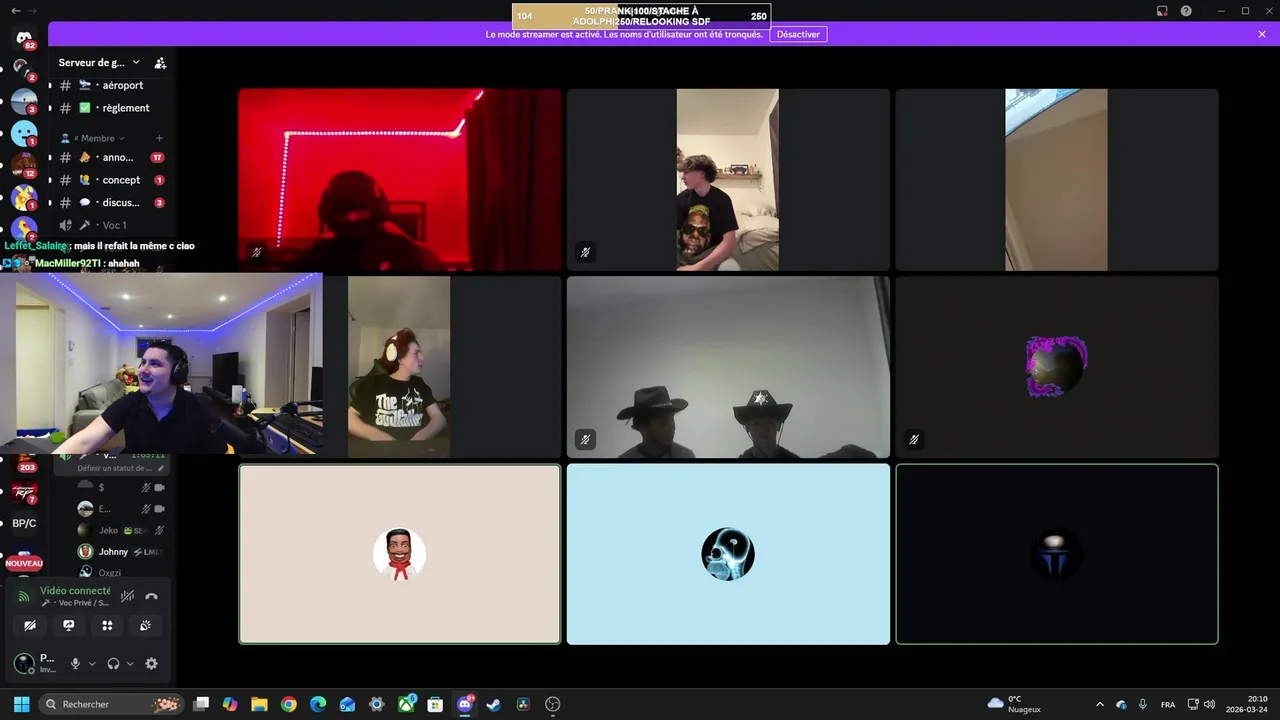Click the NOUVEAU mentions indicator

click(x=24, y=563)
